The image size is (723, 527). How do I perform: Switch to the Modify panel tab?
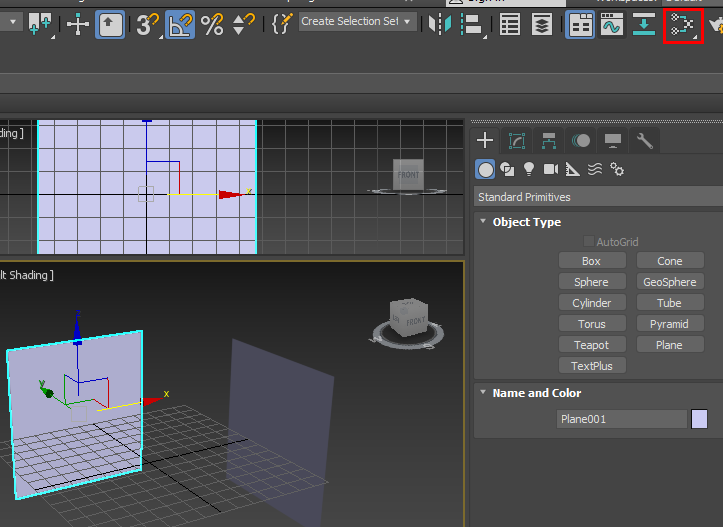click(516, 141)
